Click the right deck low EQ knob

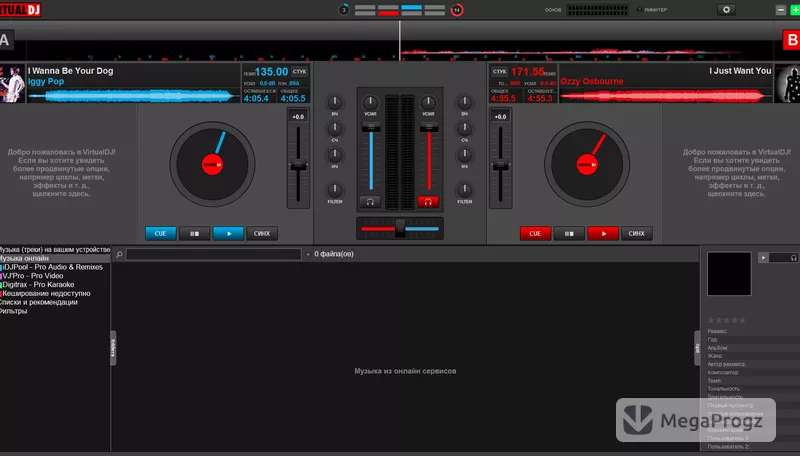coord(464,155)
